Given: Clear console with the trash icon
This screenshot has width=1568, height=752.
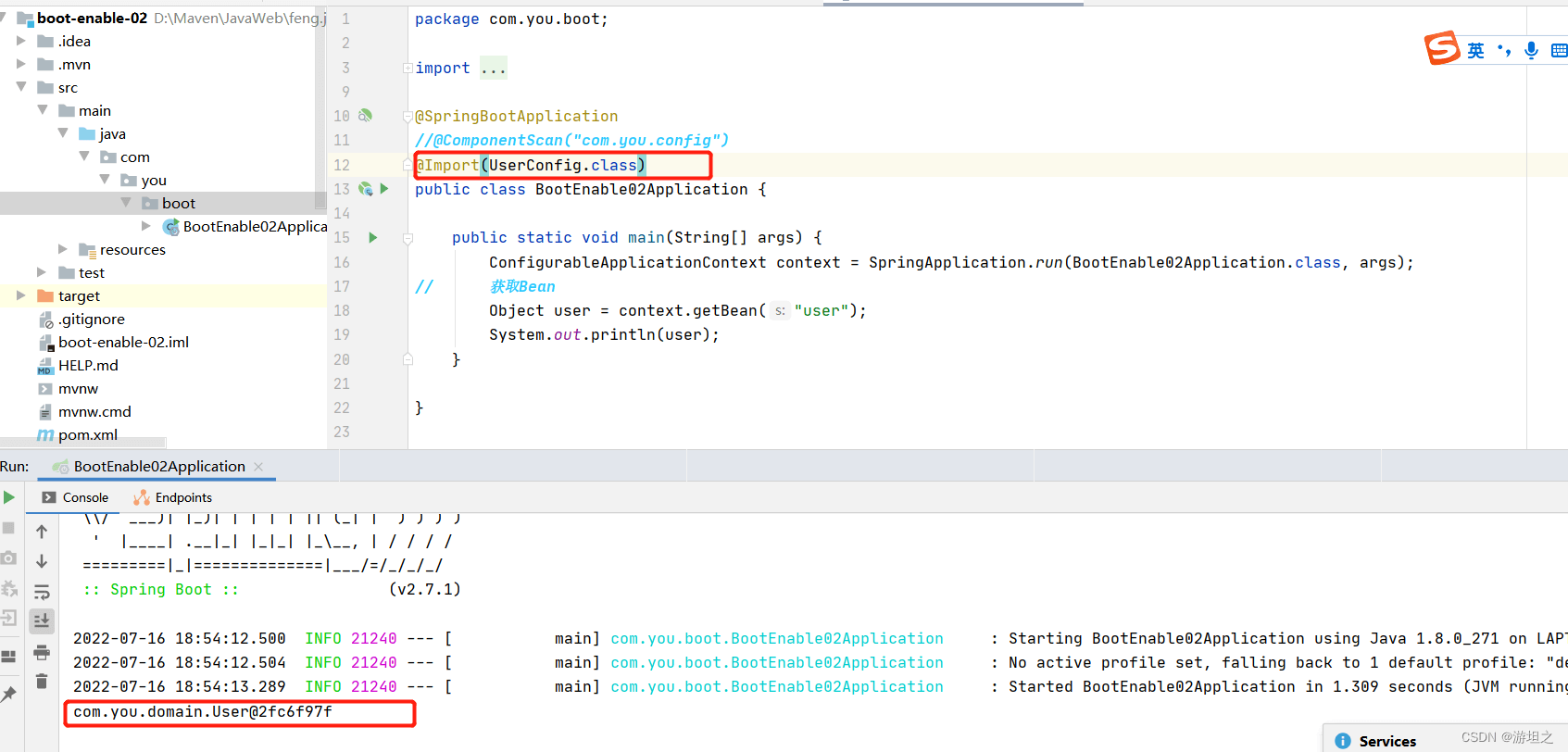Looking at the screenshot, I should [42, 682].
